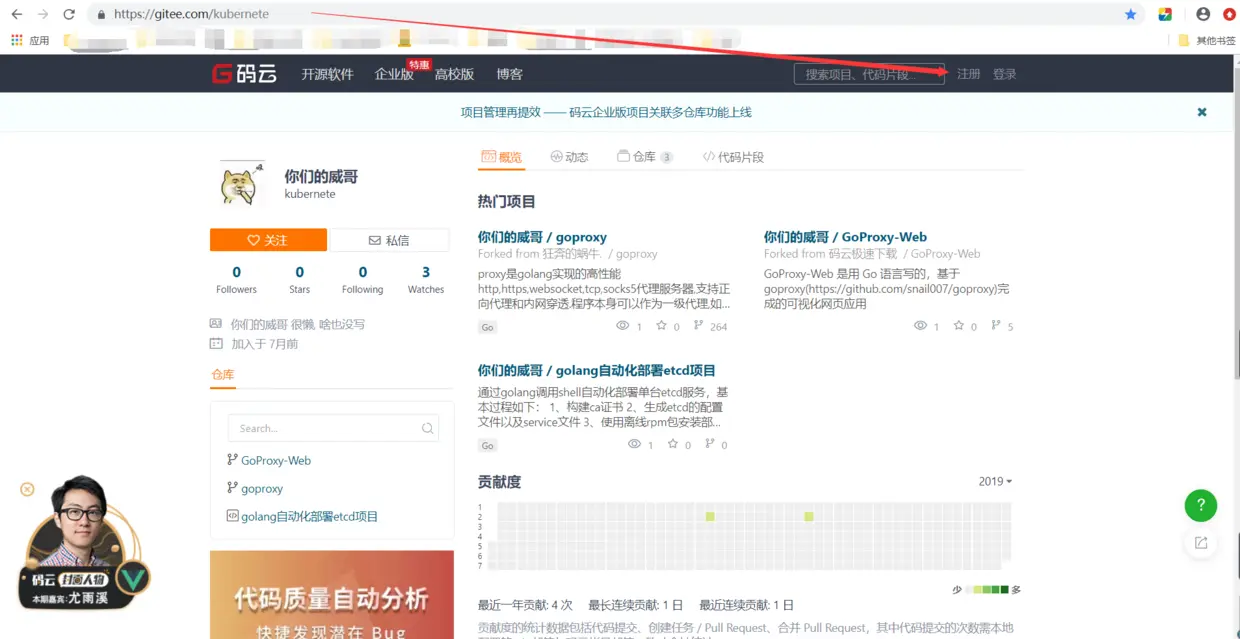Click the watch eye icon on GoProxy-Web

[x=921, y=326]
